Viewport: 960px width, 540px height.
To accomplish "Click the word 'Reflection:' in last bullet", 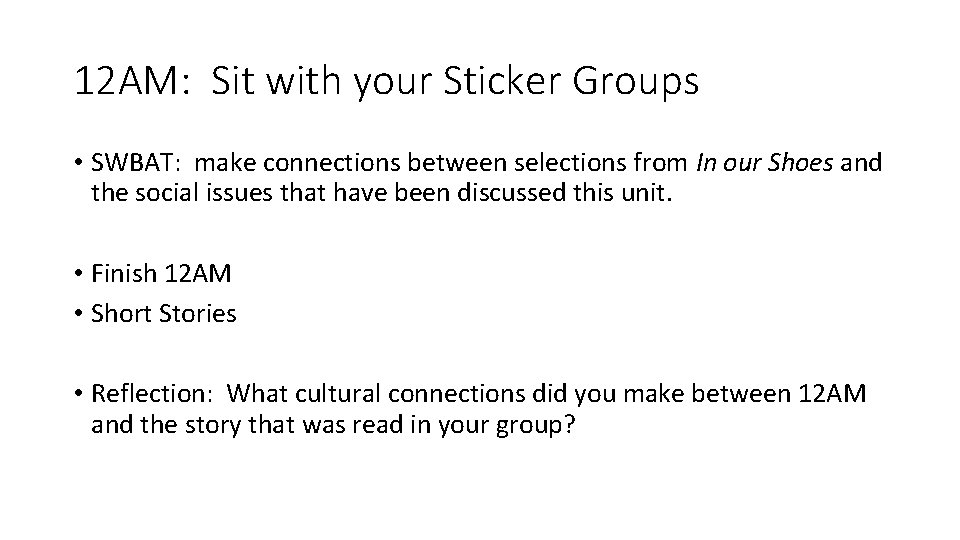I will (x=147, y=394).
